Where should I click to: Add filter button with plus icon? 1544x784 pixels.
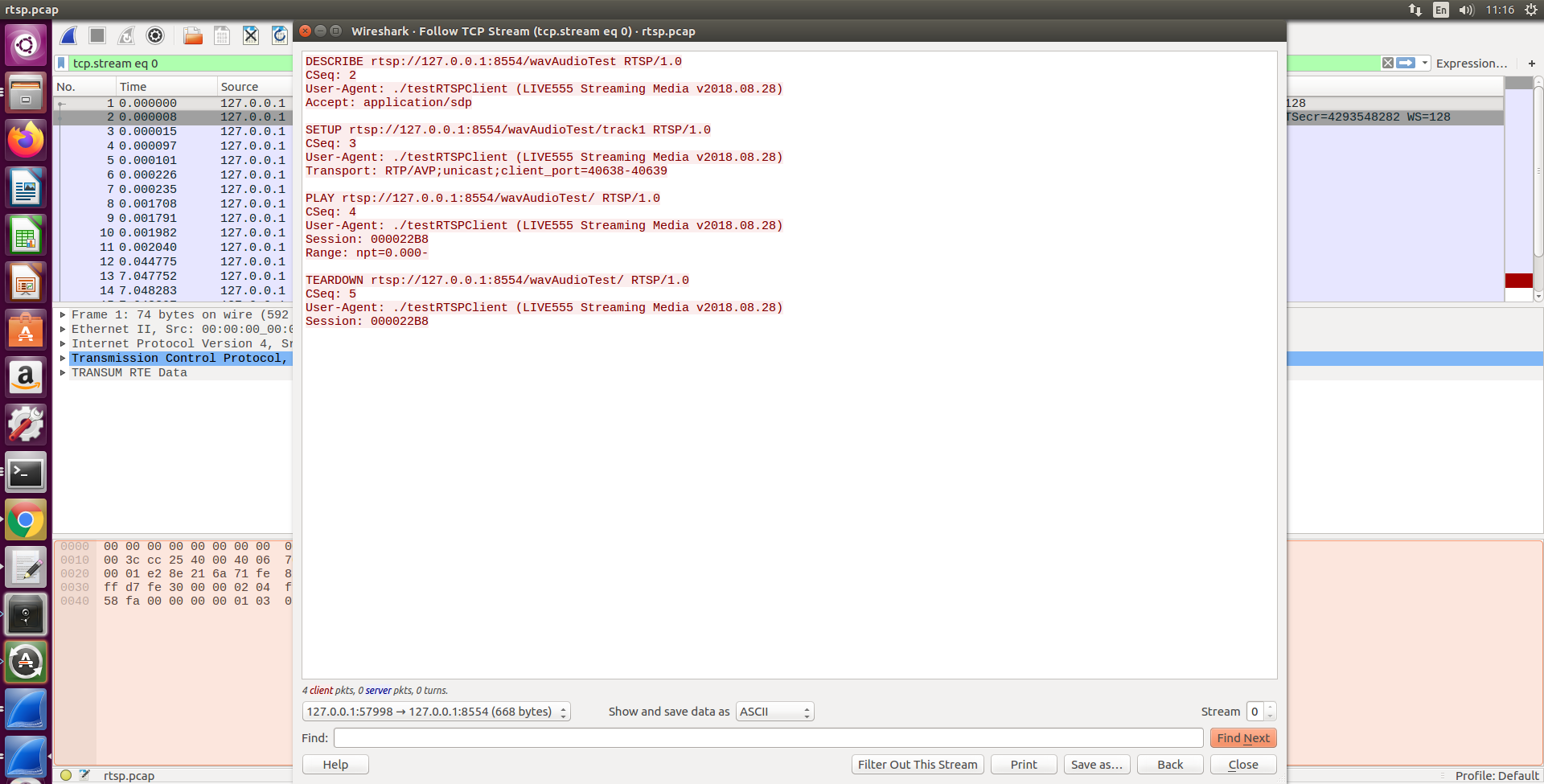1531,63
